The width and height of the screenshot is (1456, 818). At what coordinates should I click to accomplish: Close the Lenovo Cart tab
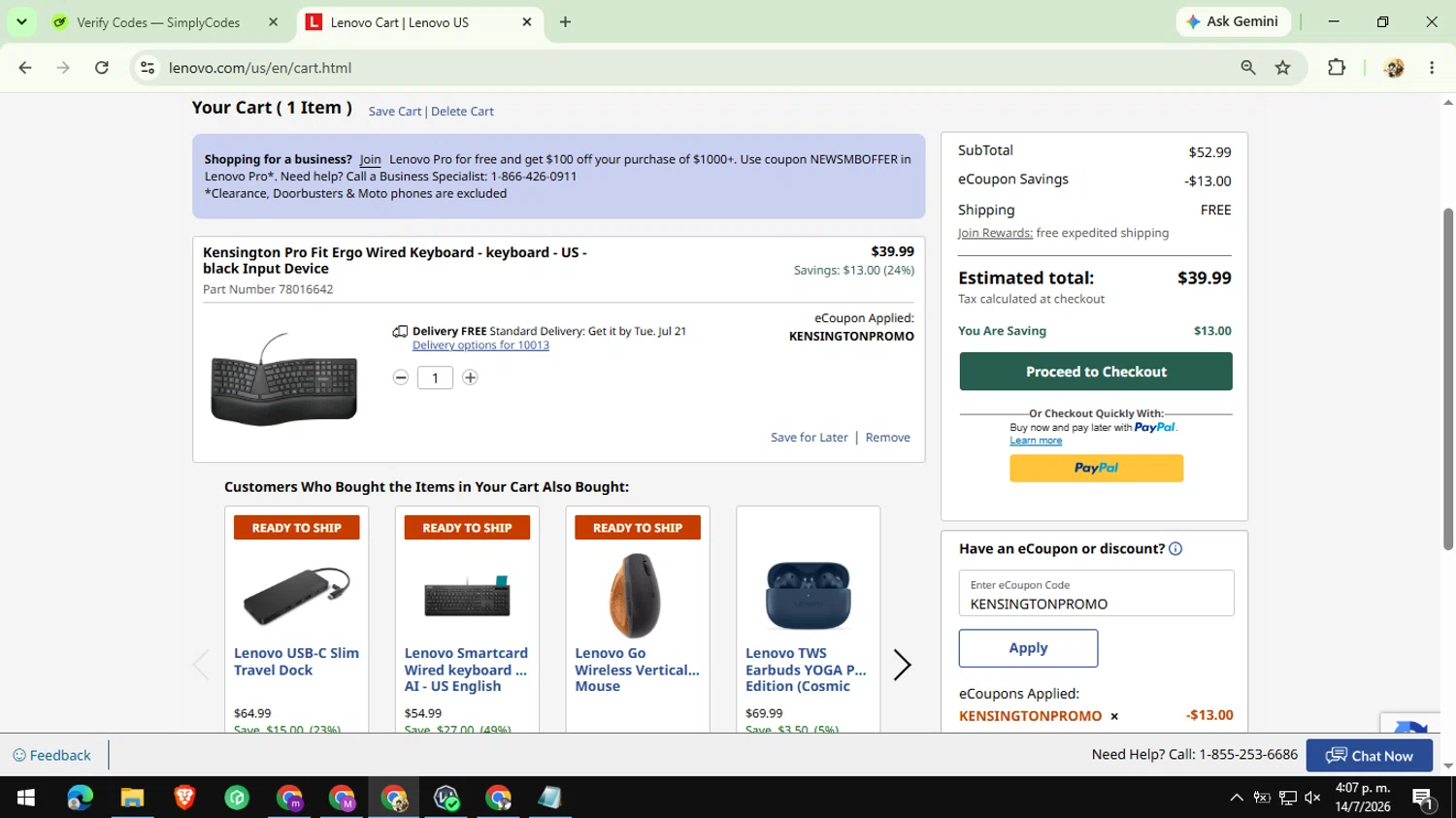527,22
